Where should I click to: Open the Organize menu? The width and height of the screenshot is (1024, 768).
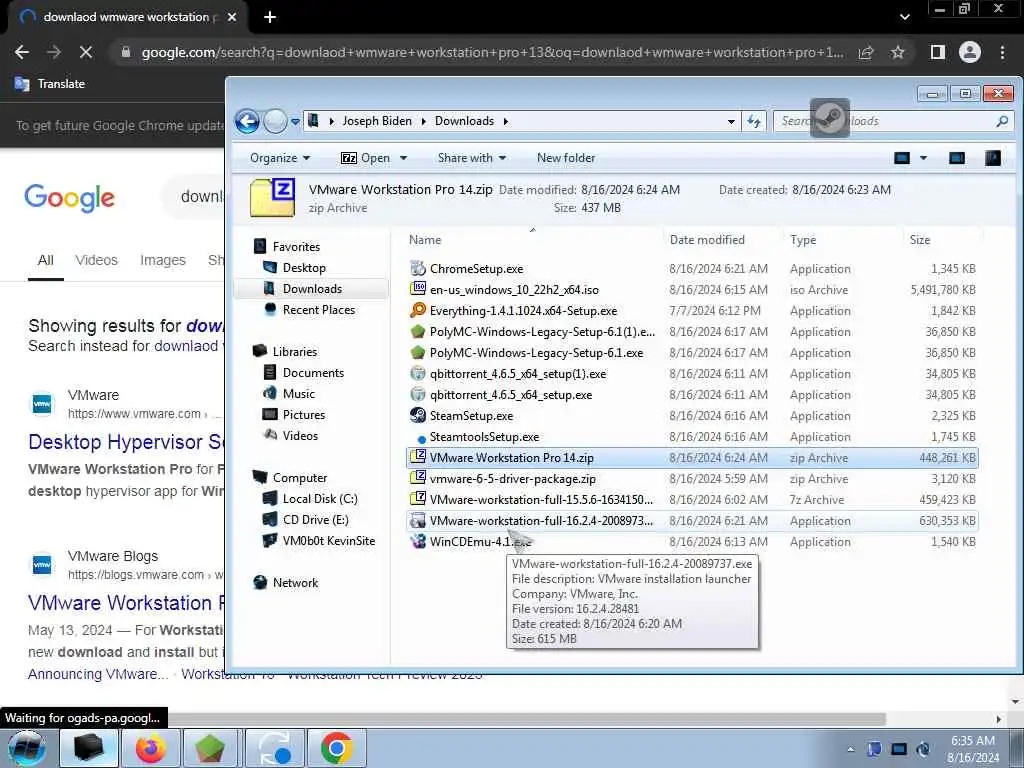tap(280, 158)
